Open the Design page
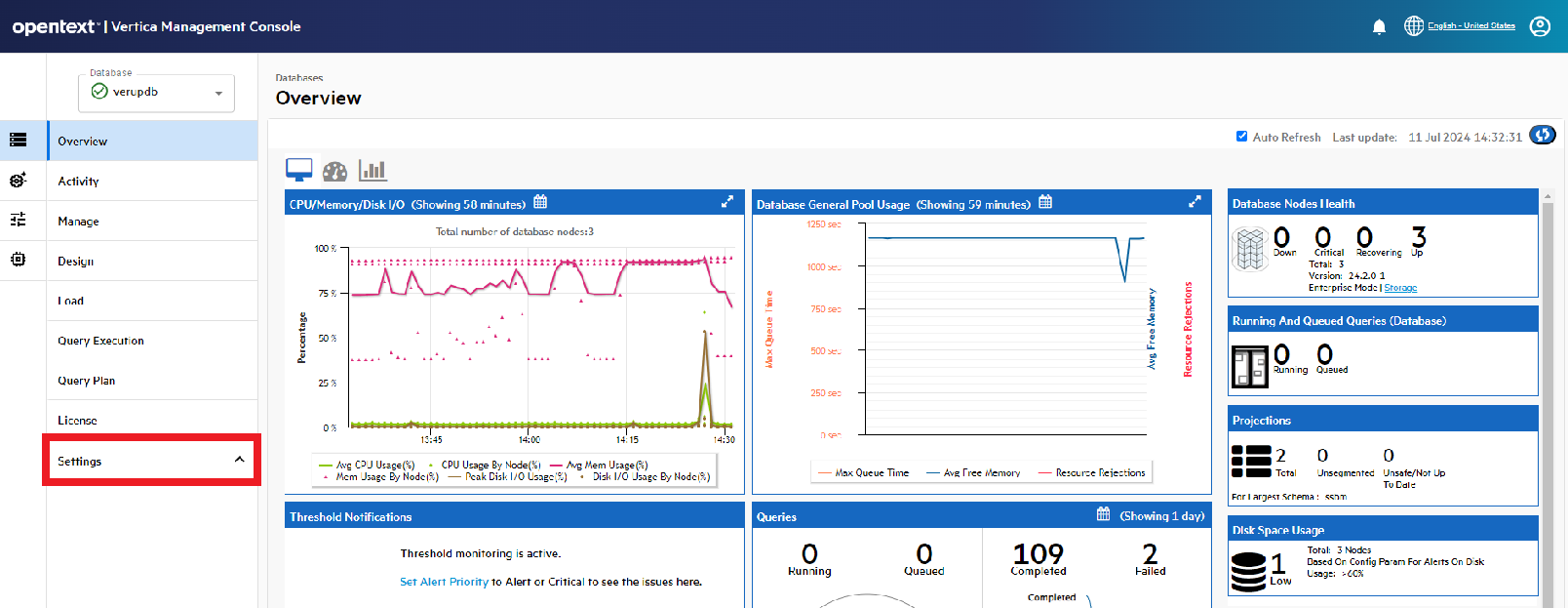Viewport: 1568px width, 608px height. pyautogui.click(x=152, y=261)
